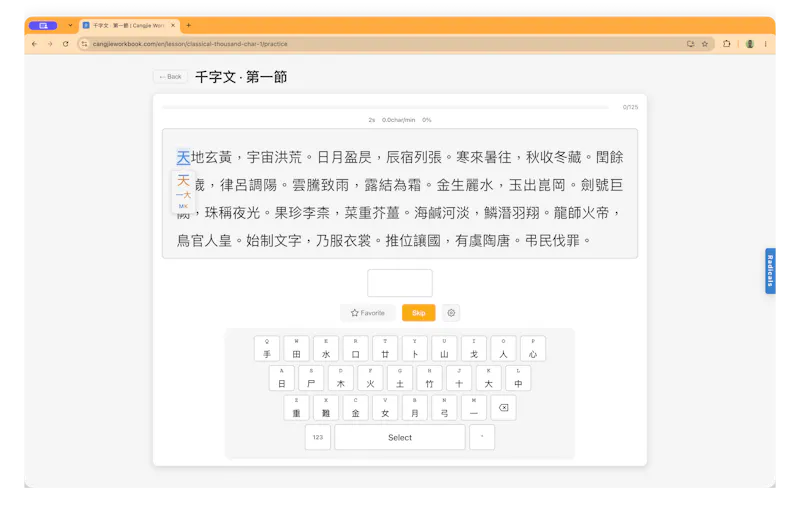The width and height of the screenshot is (800, 520).
Task: Tap the H key labeled 竹
Action: coord(430,378)
